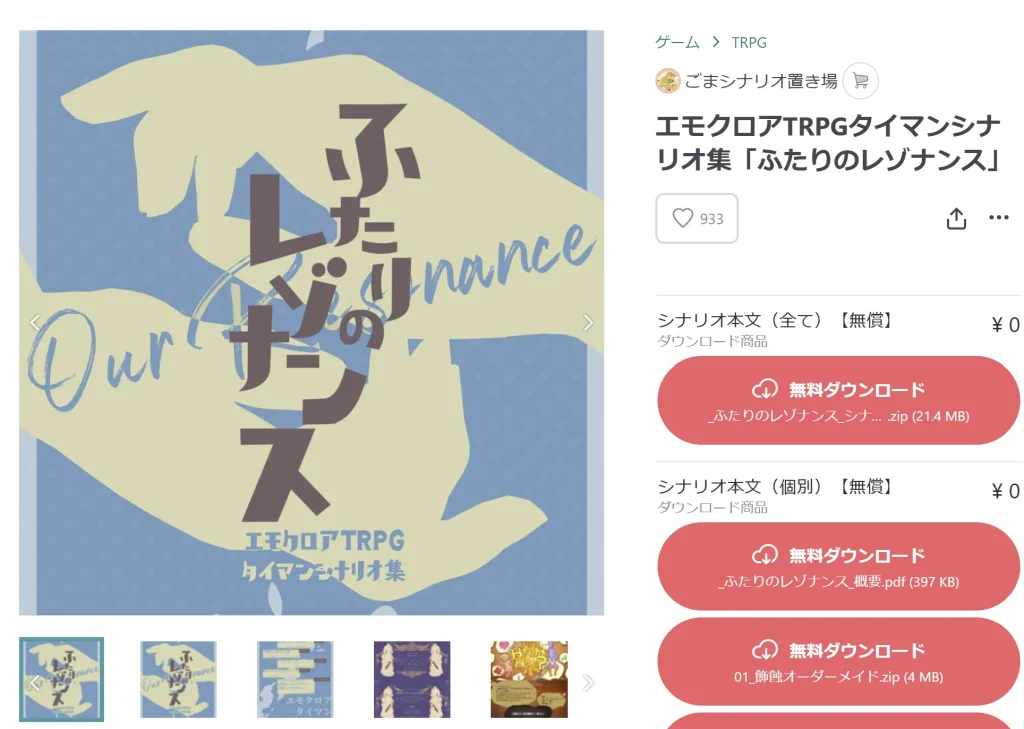Select the dark purple thumbnail
The width and height of the screenshot is (1024, 729).
[x=412, y=679]
